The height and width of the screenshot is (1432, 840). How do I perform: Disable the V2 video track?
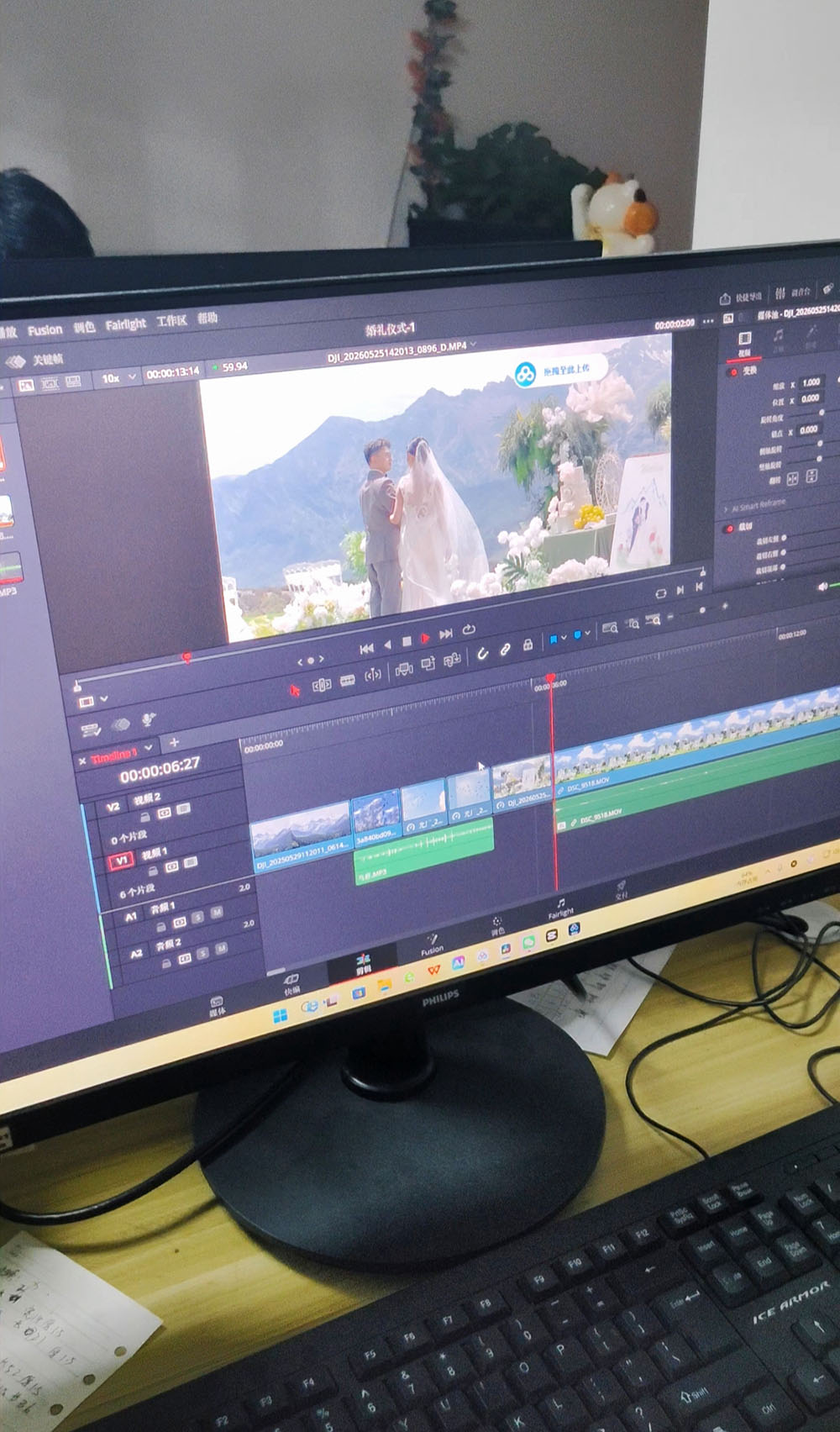coord(183,808)
